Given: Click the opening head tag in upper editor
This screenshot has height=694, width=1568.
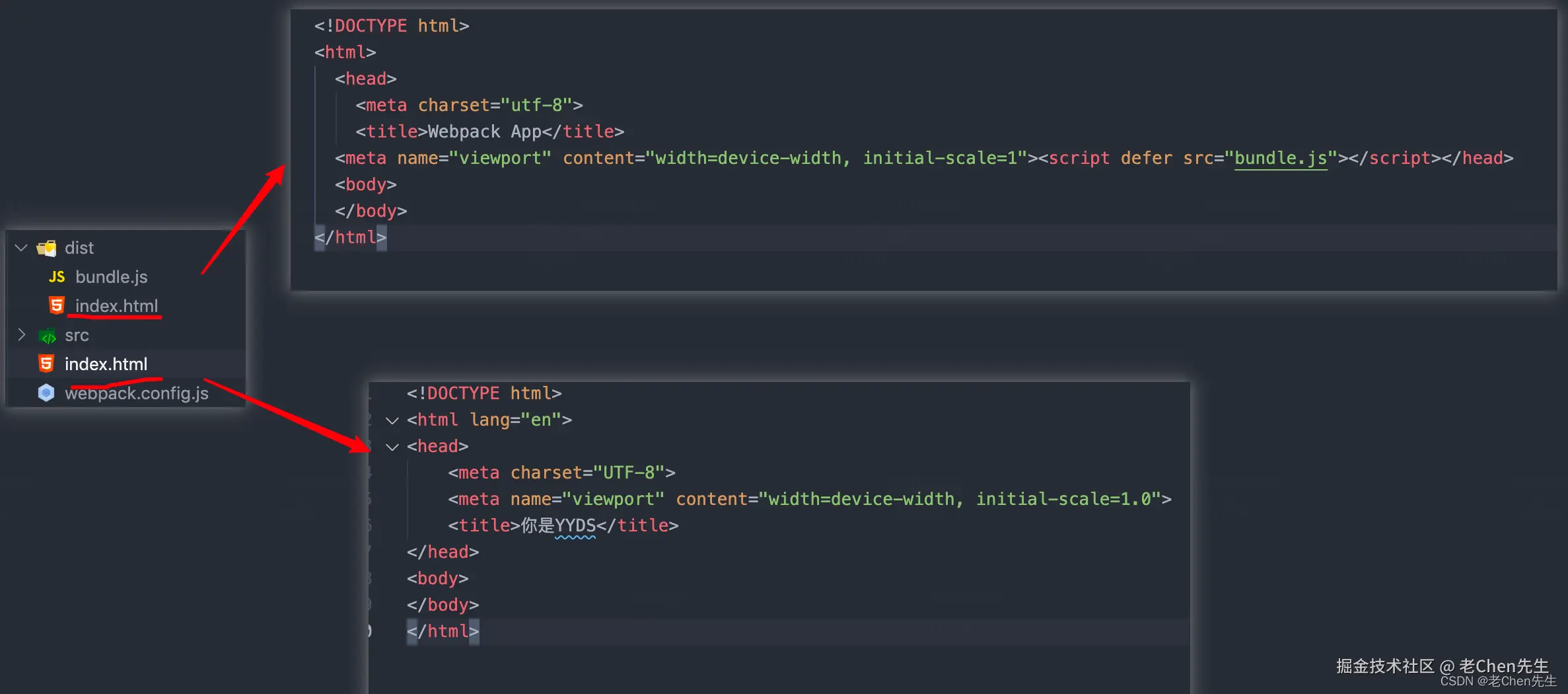Looking at the screenshot, I should [366, 79].
